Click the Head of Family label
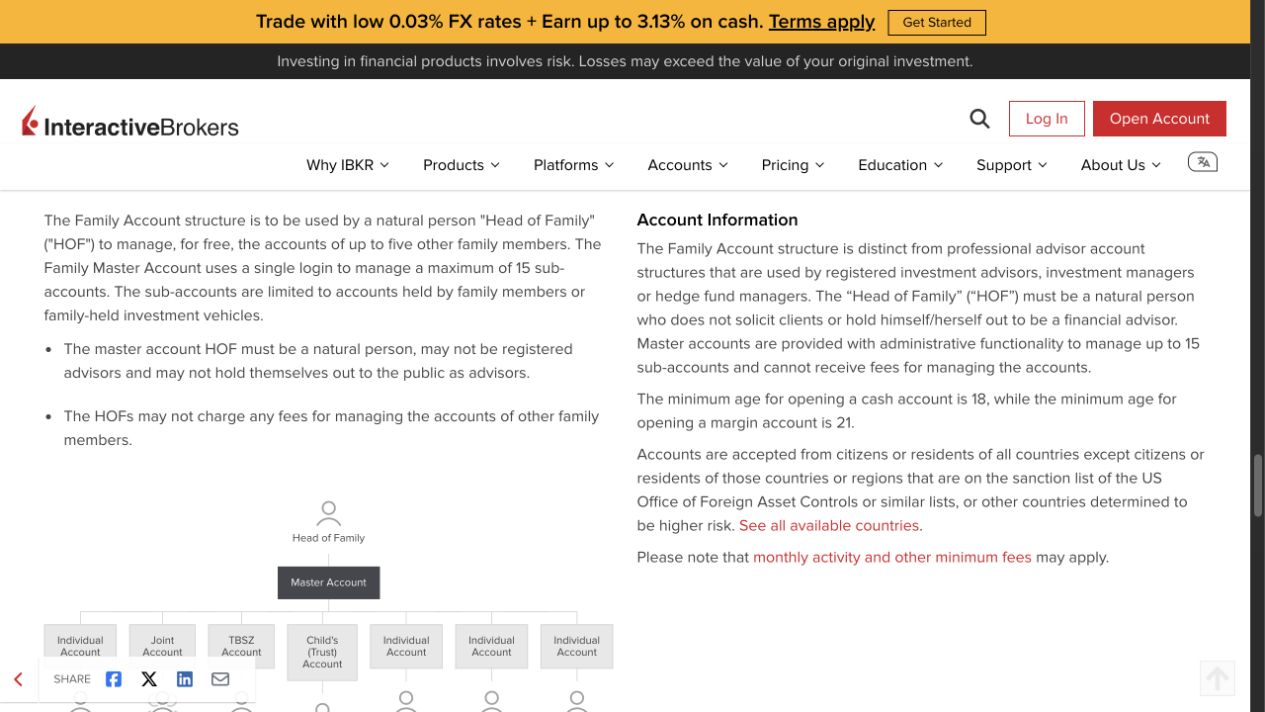The image size is (1265, 712). click(x=328, y=538)
